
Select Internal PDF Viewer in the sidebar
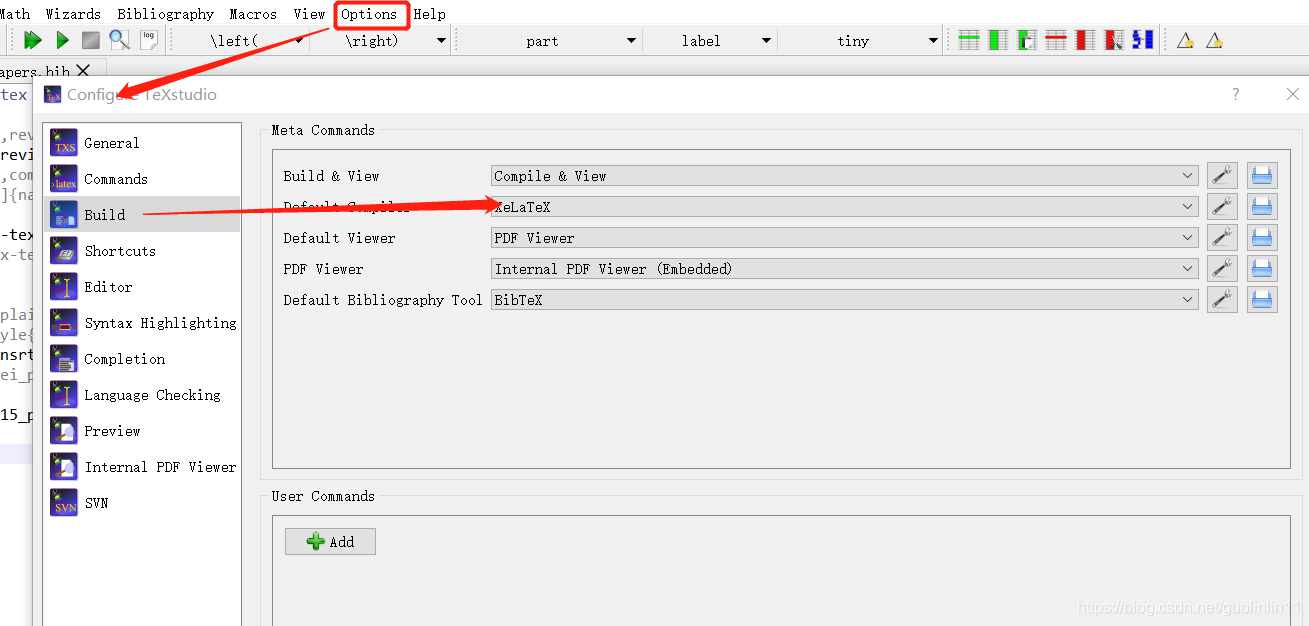pos(143,467)
